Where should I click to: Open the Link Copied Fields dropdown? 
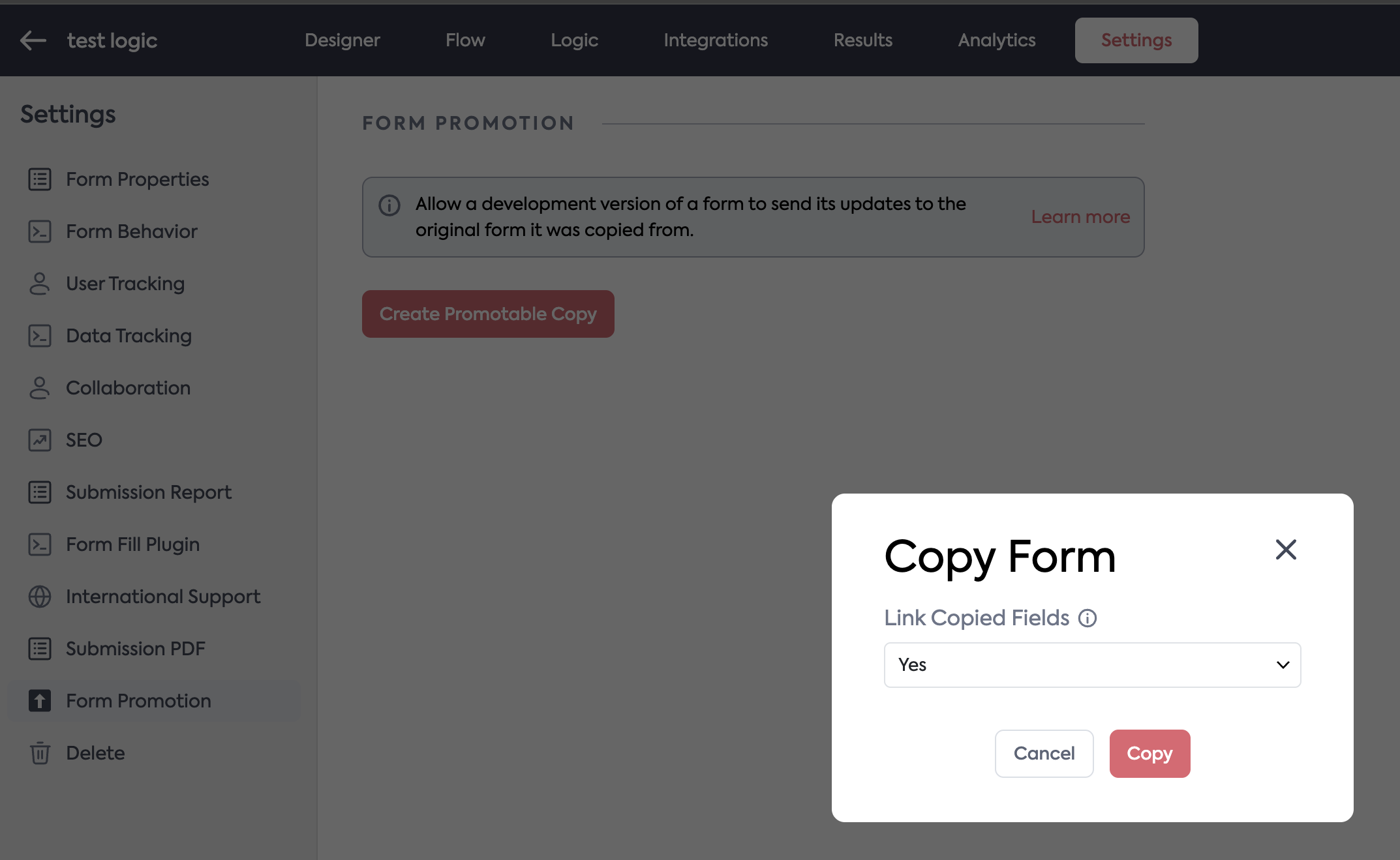tap(1091, 665)
